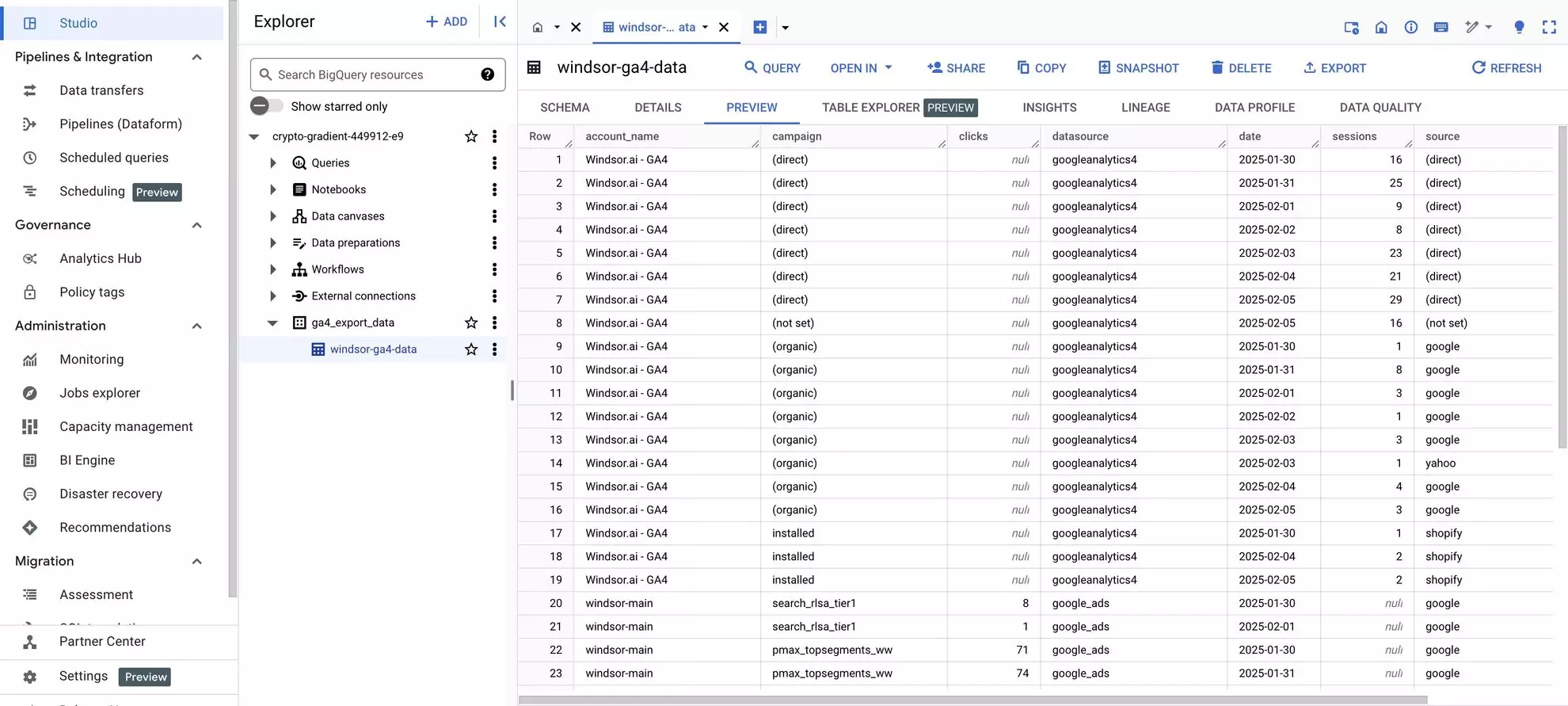Screen dimensions: 1568x706
Task: Expand External connections node
Action: coord(273,296)
